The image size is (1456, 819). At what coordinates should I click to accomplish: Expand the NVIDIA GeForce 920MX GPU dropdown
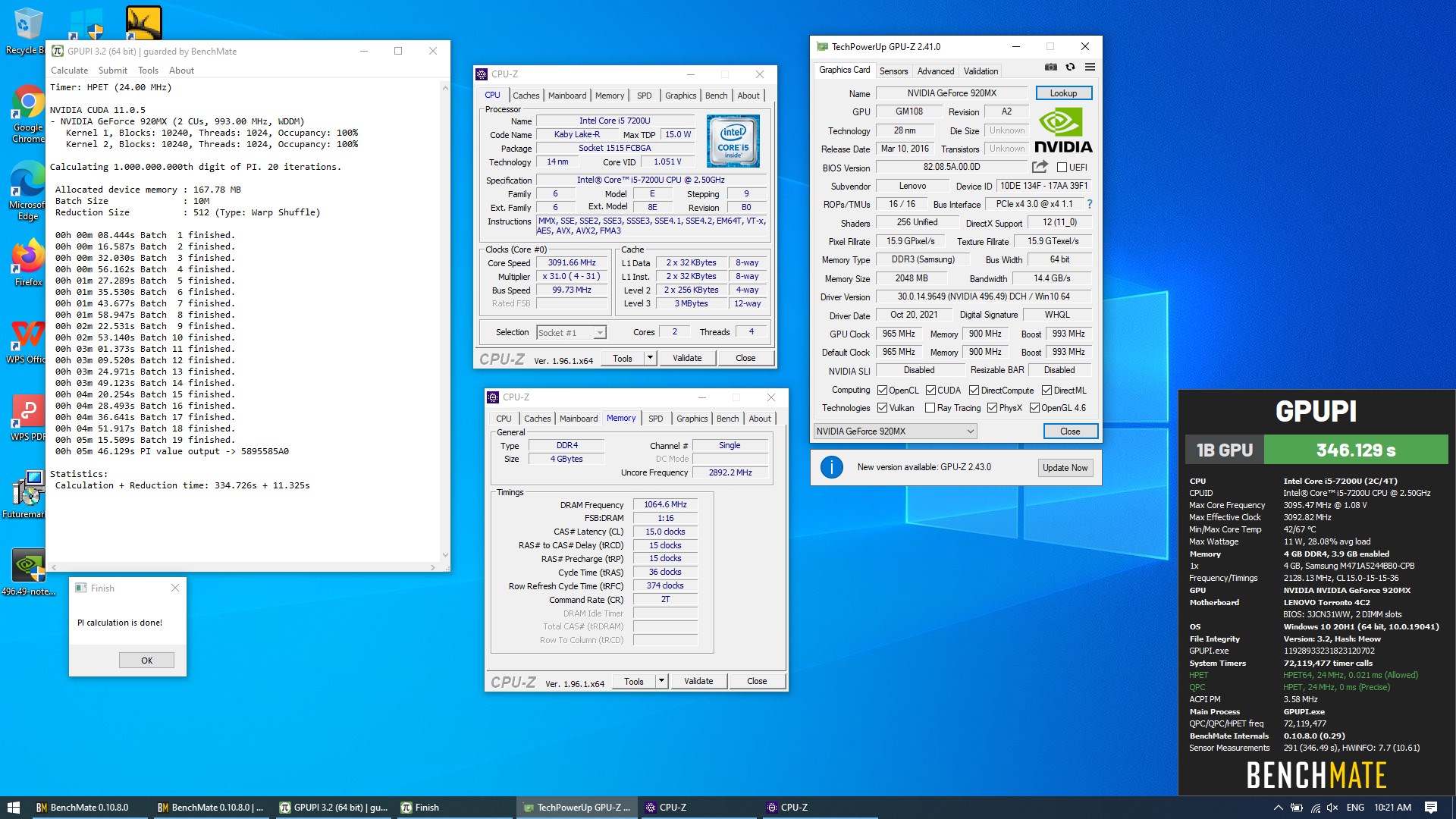pos(895,431)
